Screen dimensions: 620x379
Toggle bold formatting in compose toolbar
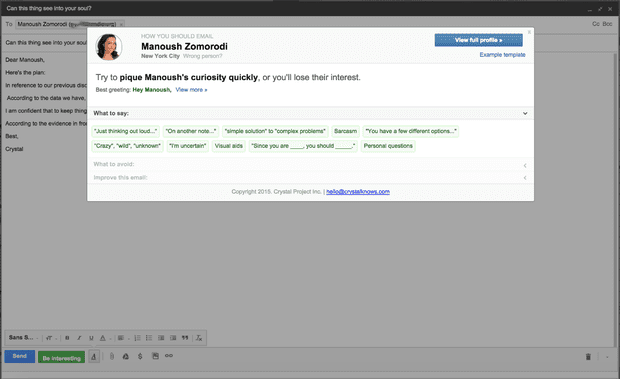click(x=67, y=338)
